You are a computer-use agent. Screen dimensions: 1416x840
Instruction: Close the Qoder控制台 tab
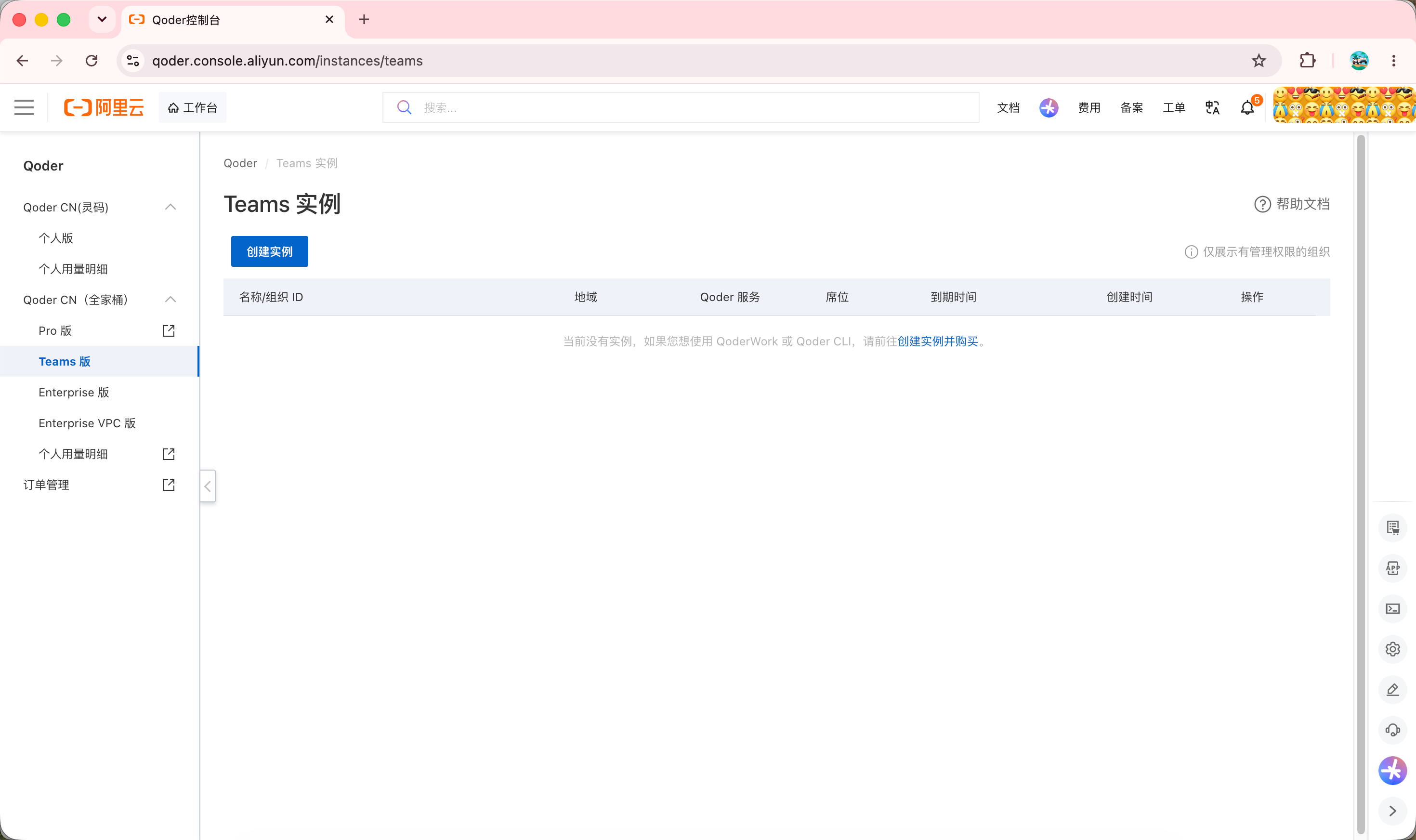point(329,20)
